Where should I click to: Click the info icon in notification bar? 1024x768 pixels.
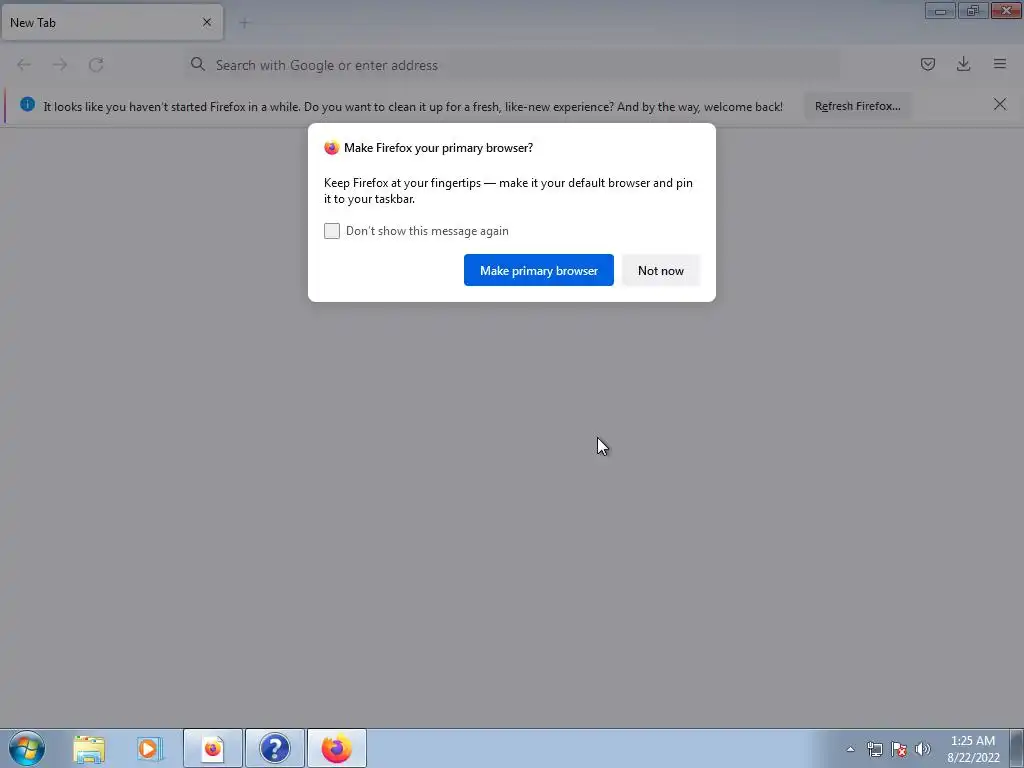[x=27, y=104]
